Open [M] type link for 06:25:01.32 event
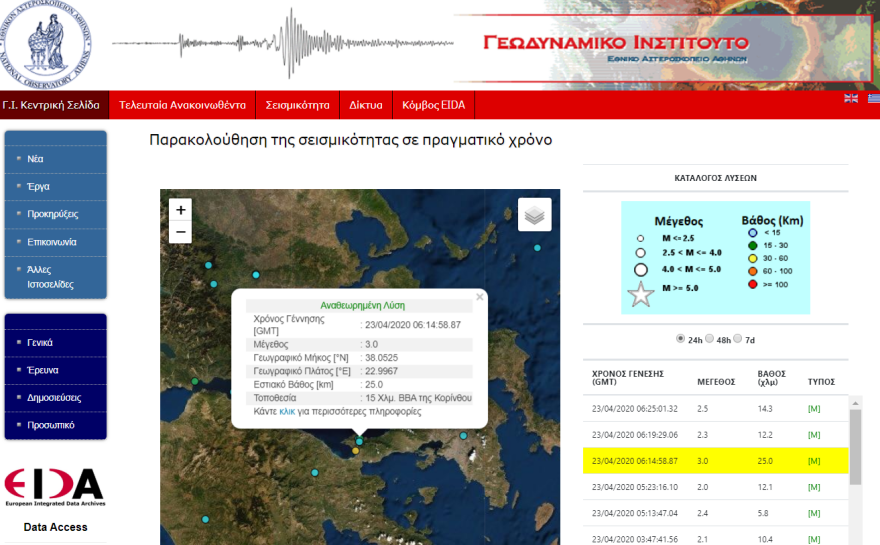Screen dimensions: 880x545 click(814, 409)
